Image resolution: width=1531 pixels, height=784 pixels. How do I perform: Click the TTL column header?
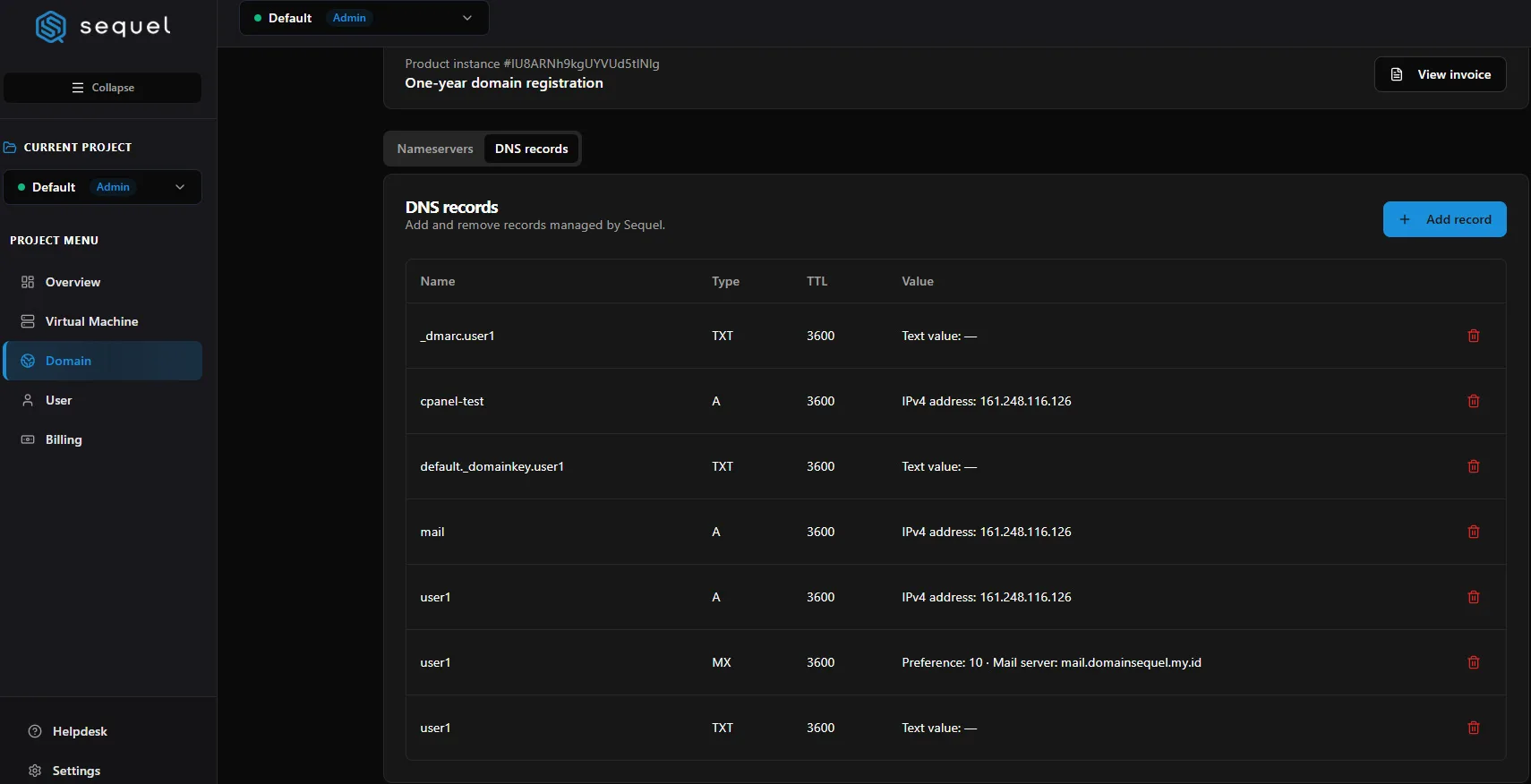[817, 281]
